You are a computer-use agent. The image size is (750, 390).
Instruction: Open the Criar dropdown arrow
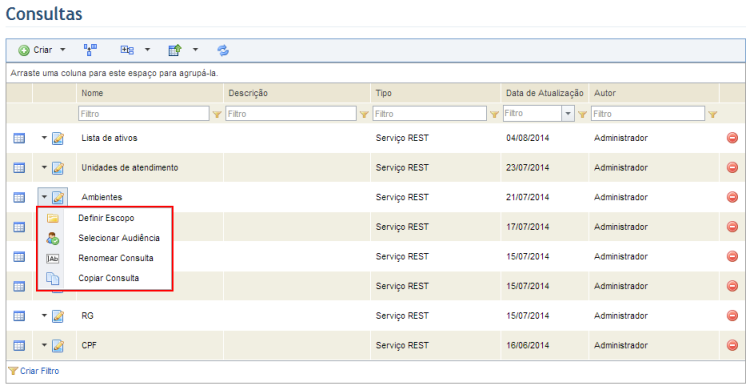tap(63, 50)
